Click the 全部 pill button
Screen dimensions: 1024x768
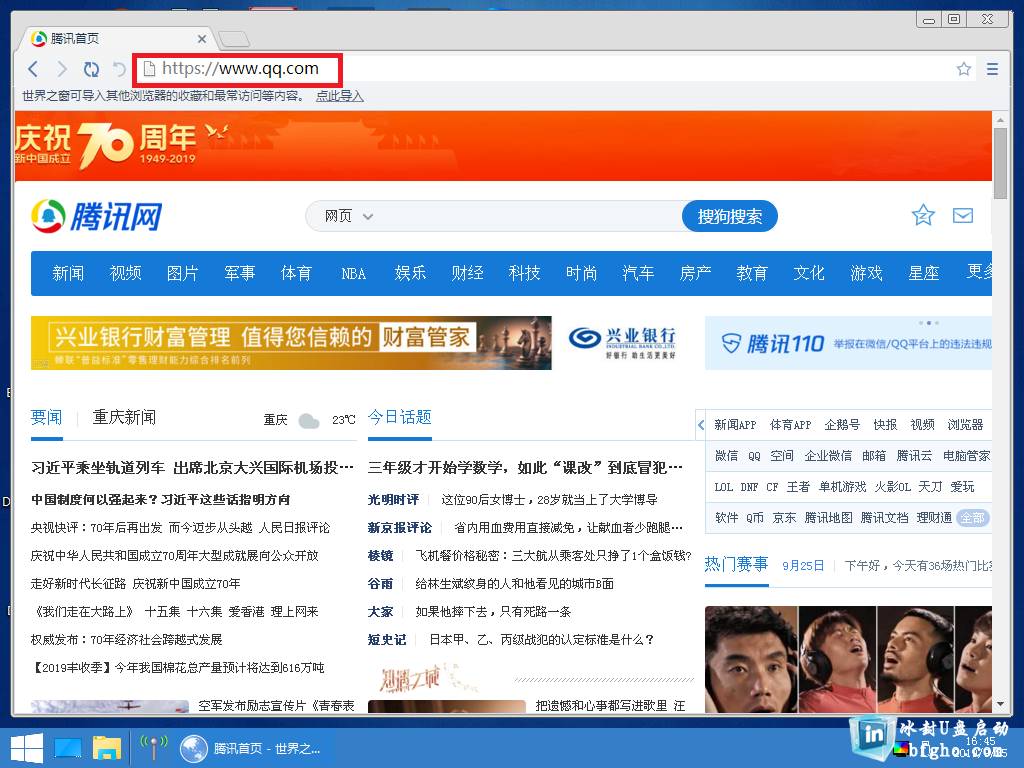(x=973, y=518)
